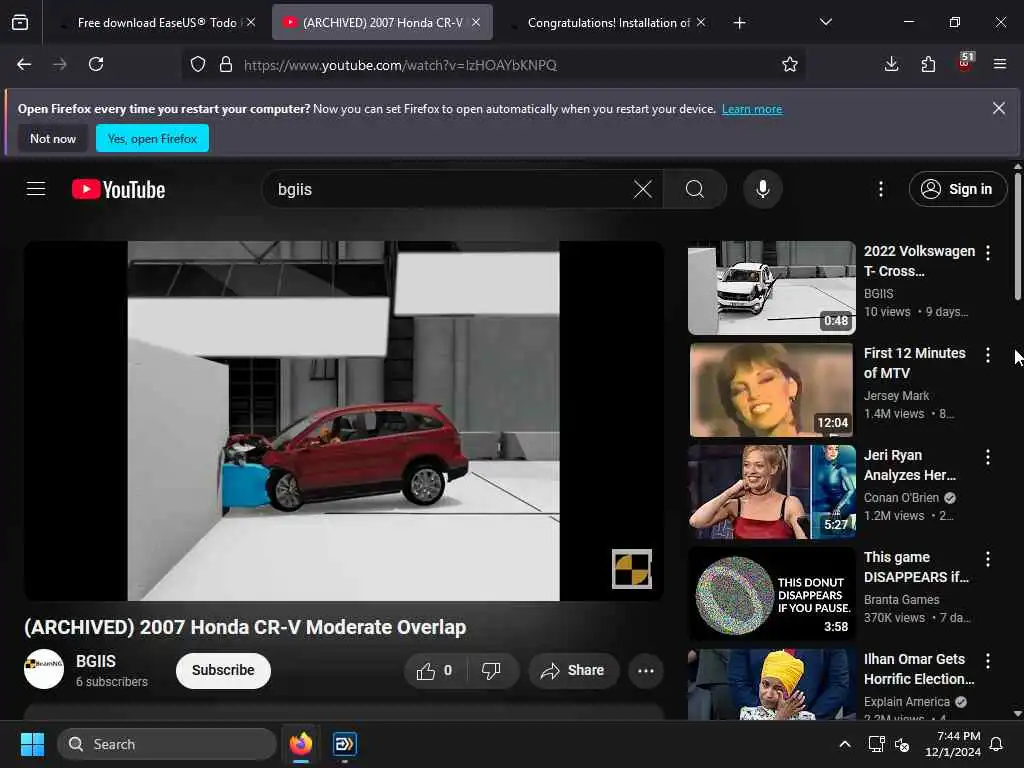1024x768 pixels.
Task: Open options menu for Ilhan Omar video
Action: (x=987, y=661)
